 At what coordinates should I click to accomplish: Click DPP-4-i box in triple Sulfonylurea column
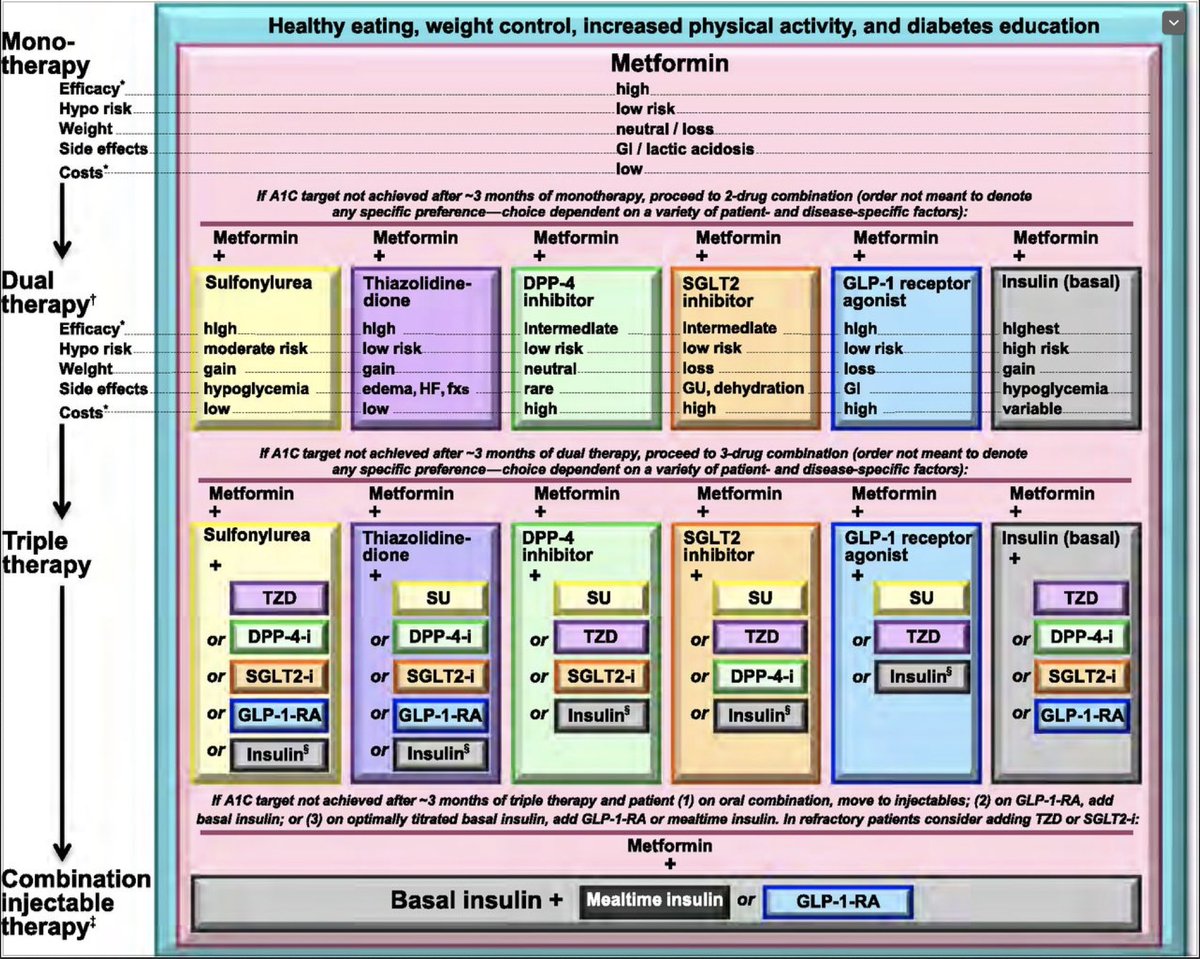(x=278, y=637)
